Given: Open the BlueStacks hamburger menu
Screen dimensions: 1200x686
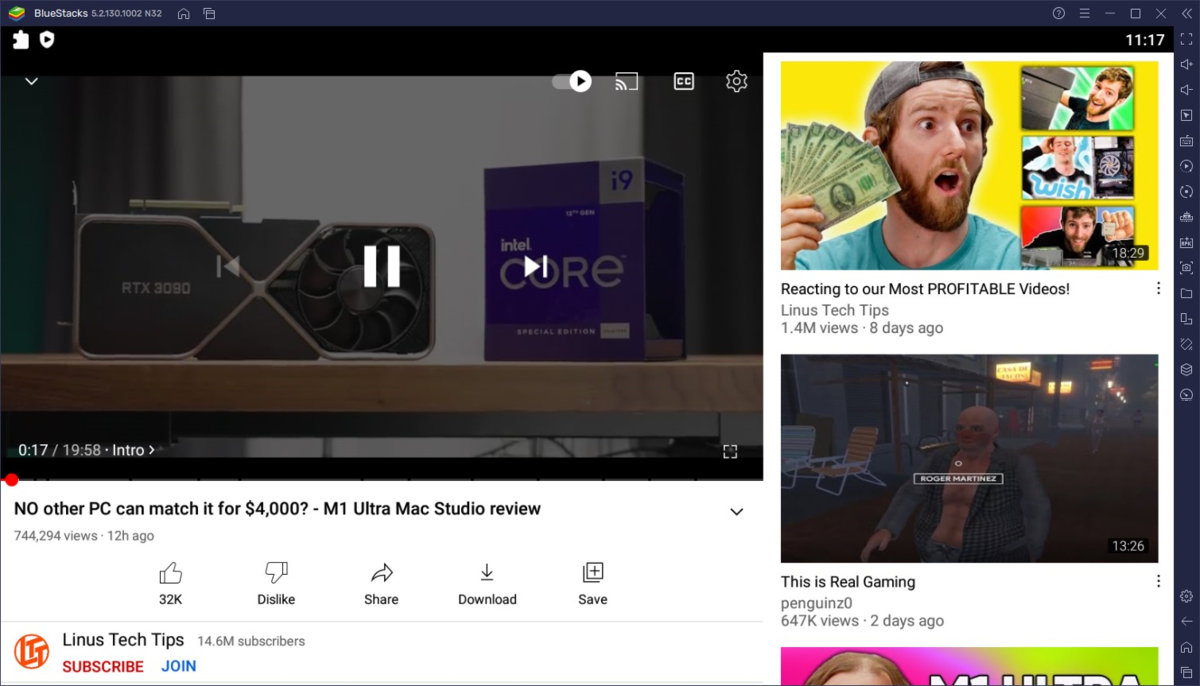Looking at the screenshot, I should point(1085,13).
